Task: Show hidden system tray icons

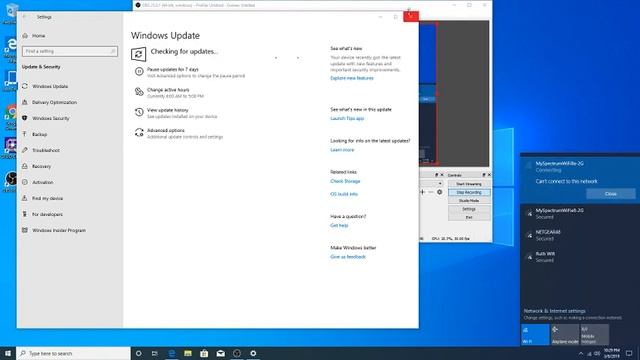Action: pos(581,353)
